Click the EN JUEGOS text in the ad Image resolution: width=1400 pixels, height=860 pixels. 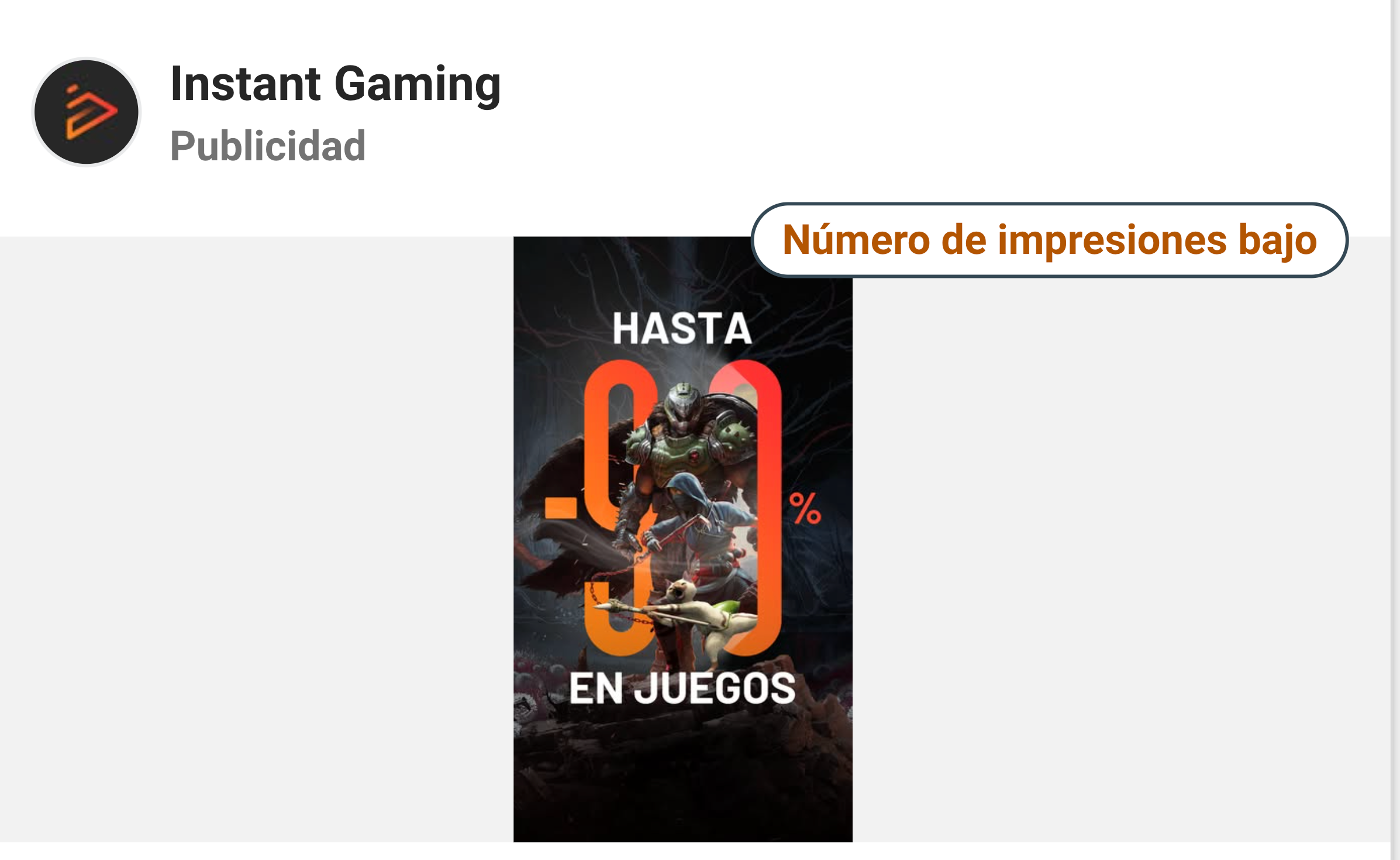tap(682, 688)
